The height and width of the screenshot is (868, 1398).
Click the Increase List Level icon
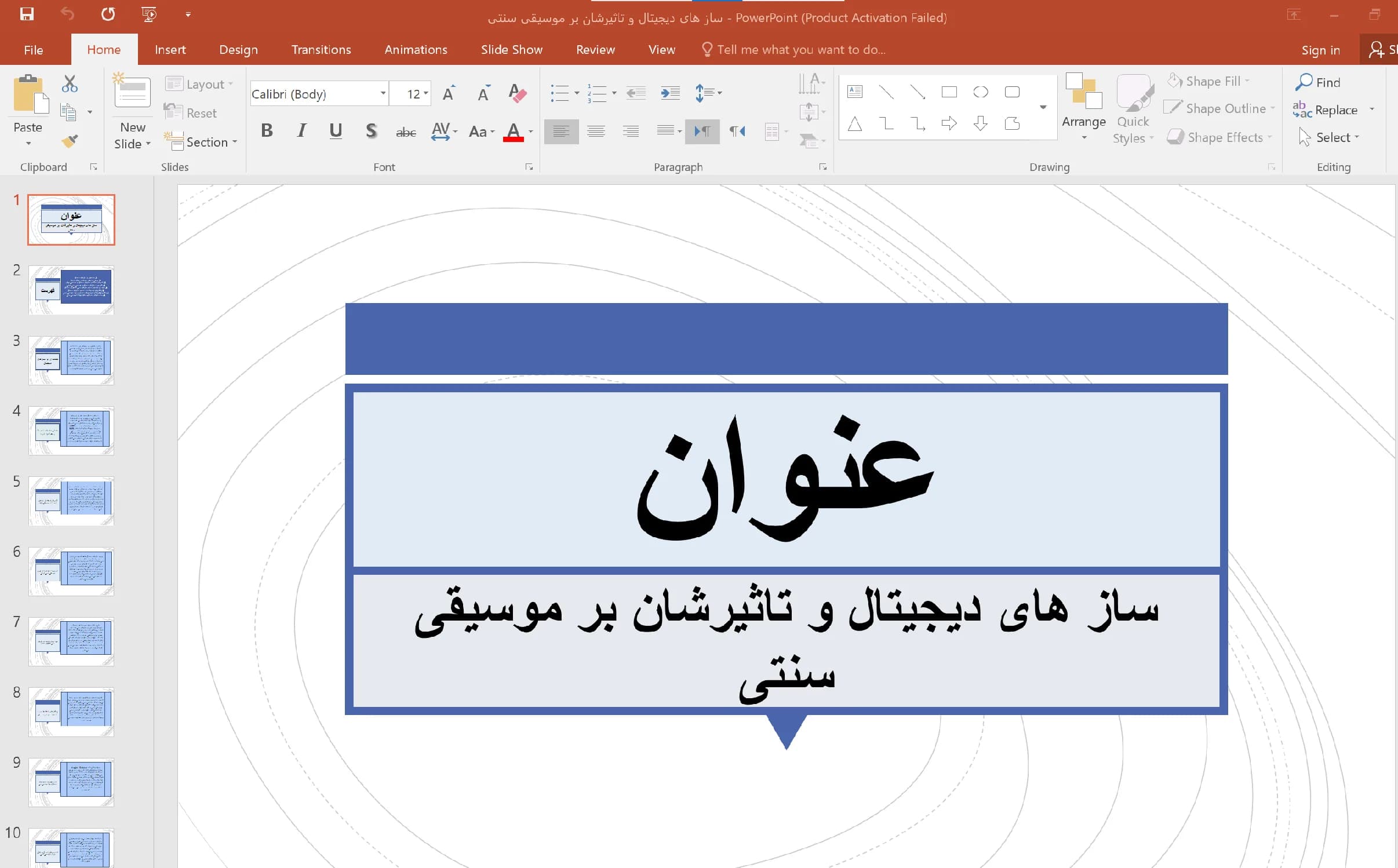point(670,93)
